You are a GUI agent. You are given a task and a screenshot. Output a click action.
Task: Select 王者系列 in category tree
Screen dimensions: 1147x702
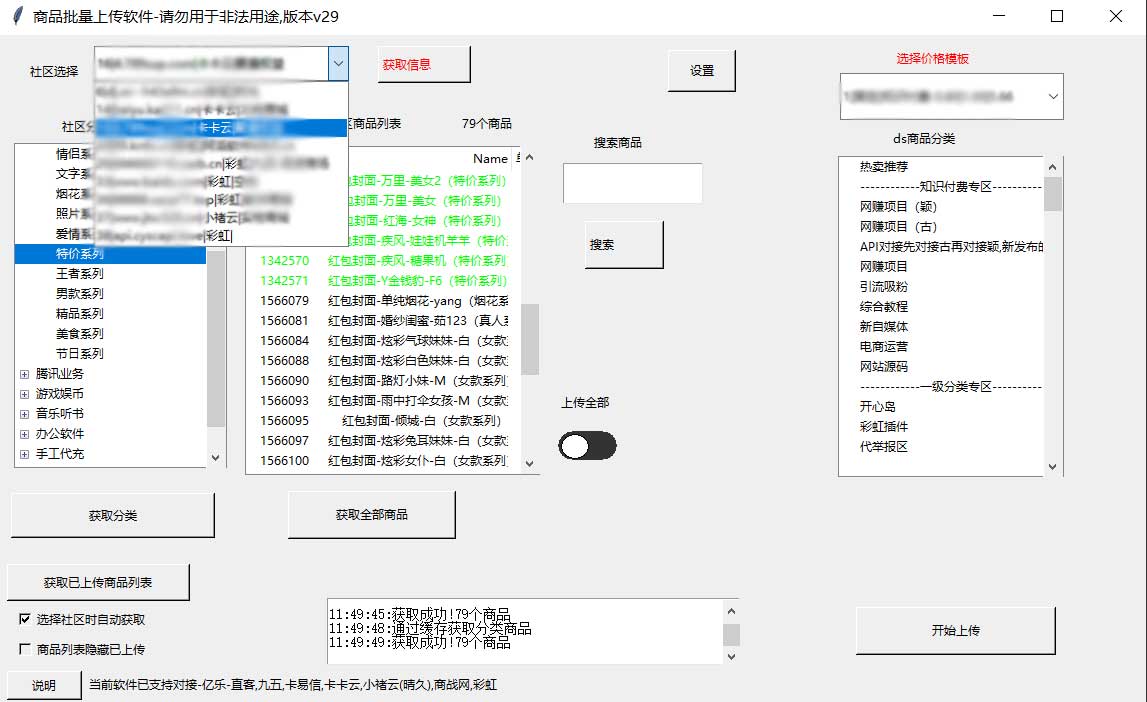pyautogui.click(x=80, y=273)
